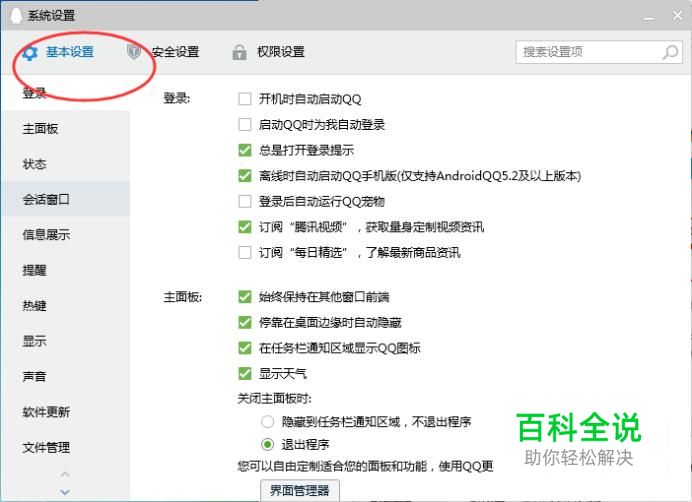Enable 登录后自动运行QQ宠物 checkbox
The image size is (692, 502).
click(244, 201)
